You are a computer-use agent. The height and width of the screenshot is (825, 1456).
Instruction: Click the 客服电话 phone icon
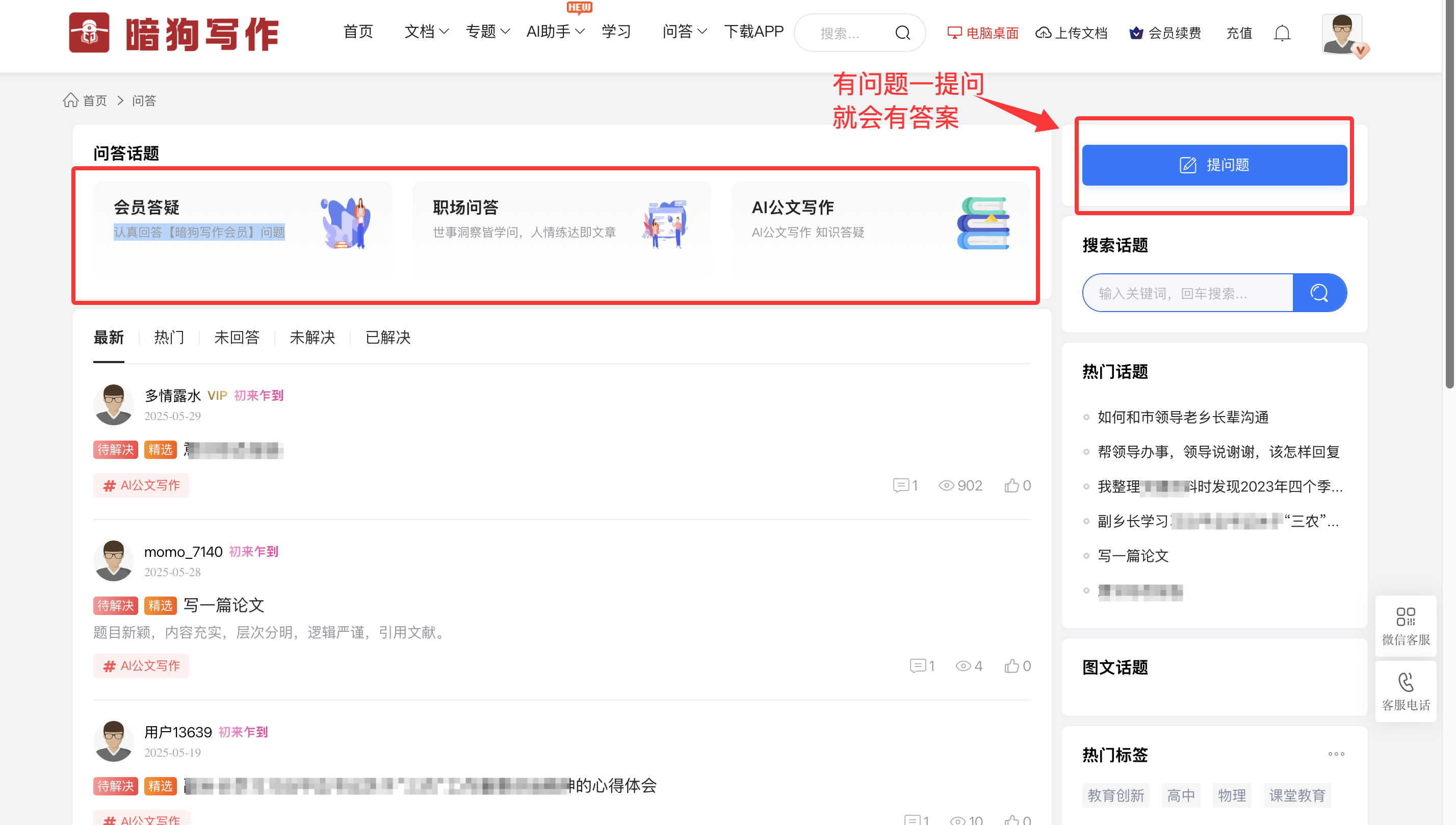(1406, 682)
